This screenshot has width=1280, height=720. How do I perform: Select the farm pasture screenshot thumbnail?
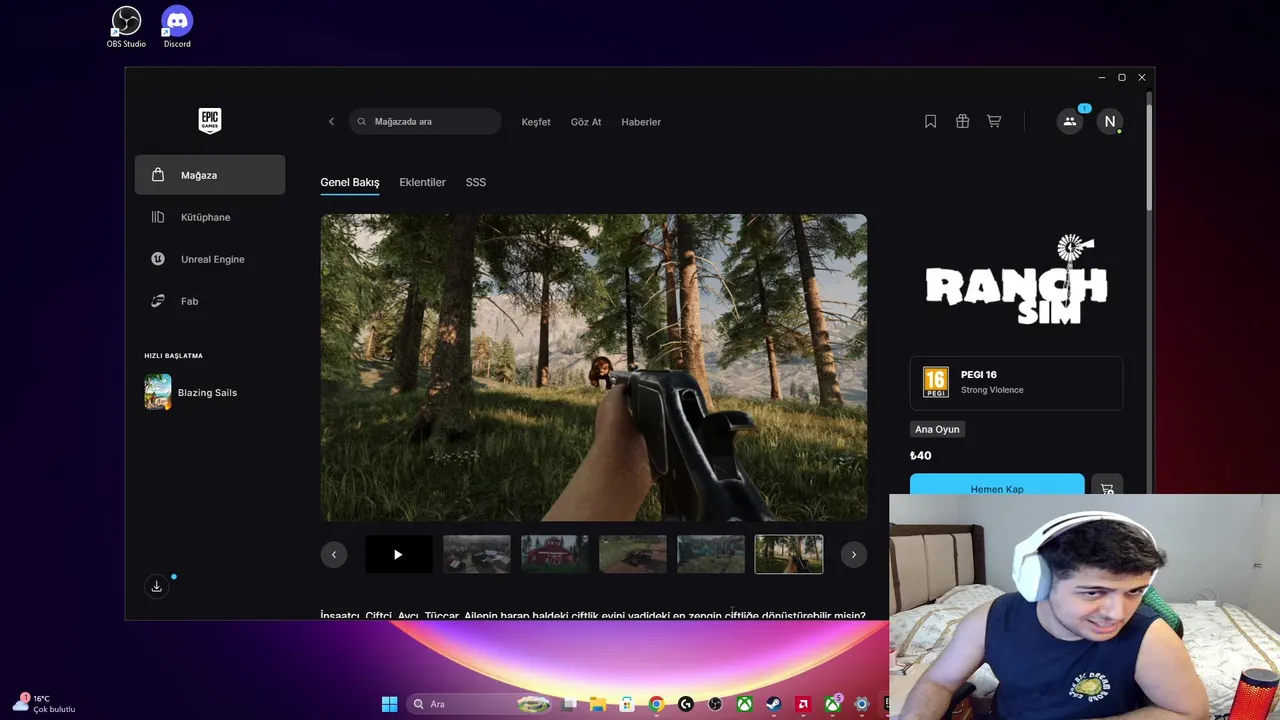tap(711, 554)
